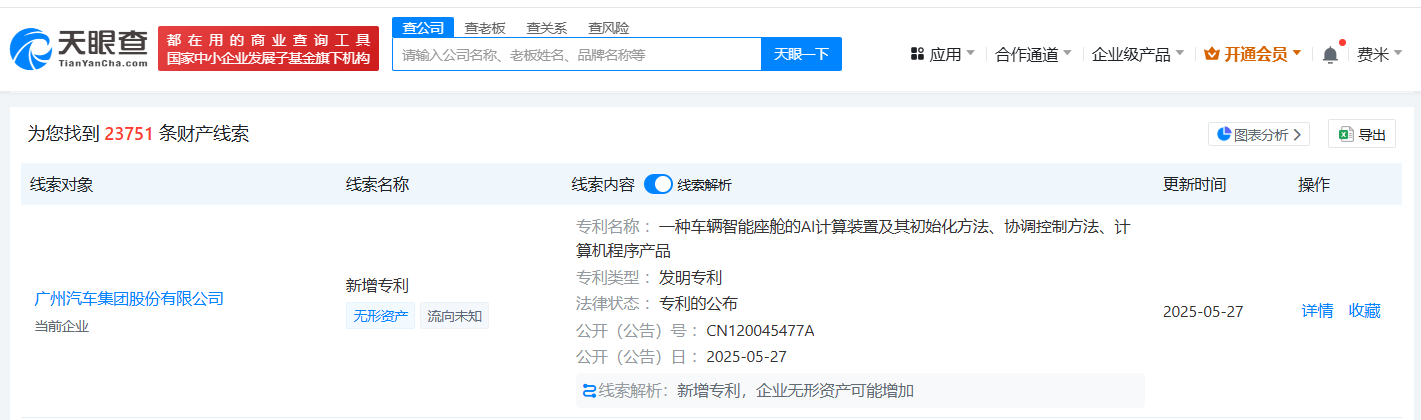1421x420 pixels.
Task: Click the Excel export icon
Action: tap(1346, 134)
